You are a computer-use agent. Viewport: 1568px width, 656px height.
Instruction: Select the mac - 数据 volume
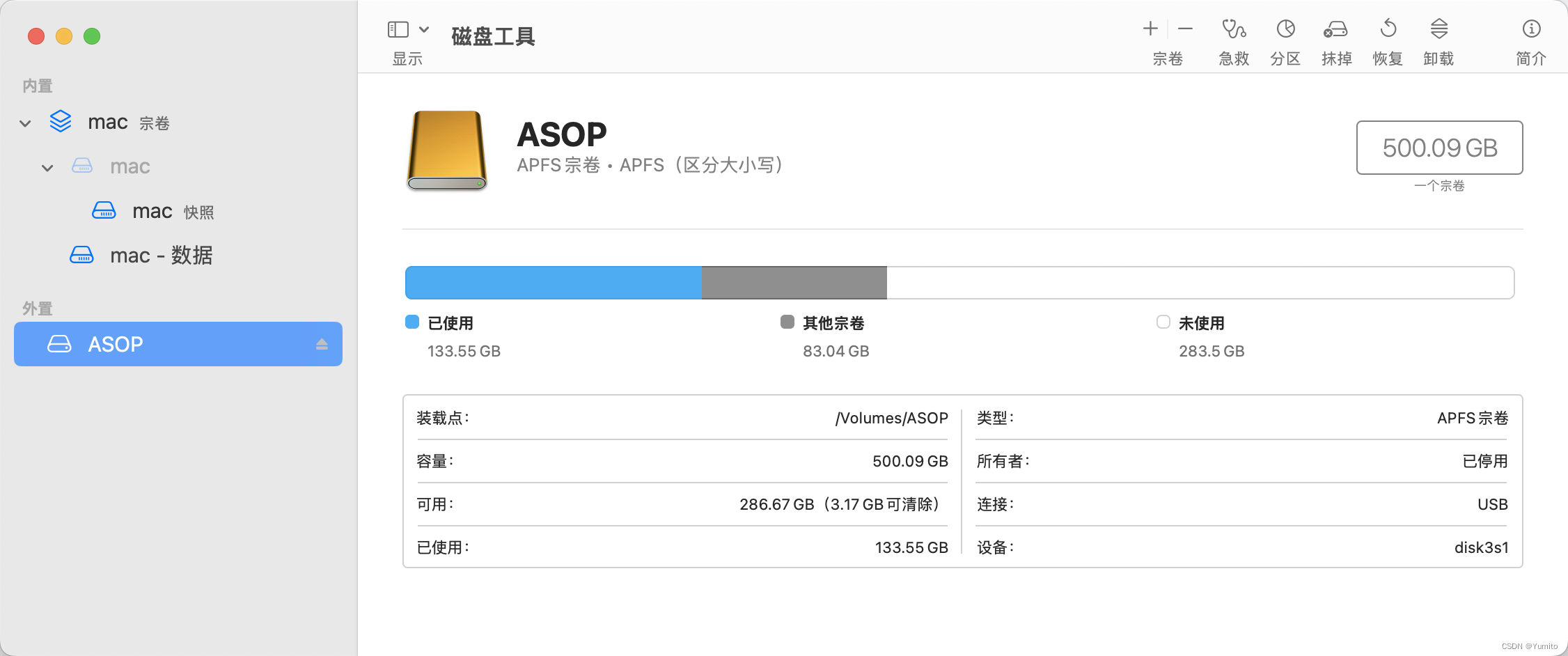(x=160, y=255)
